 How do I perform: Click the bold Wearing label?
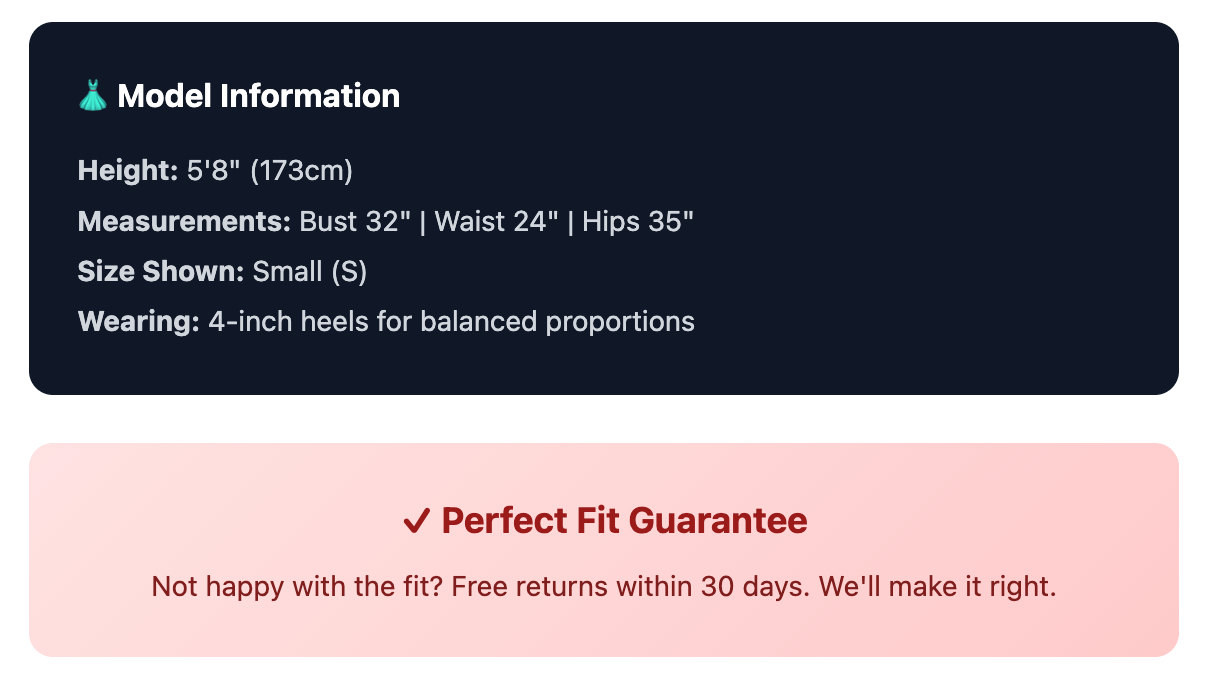tap(139, 321)
